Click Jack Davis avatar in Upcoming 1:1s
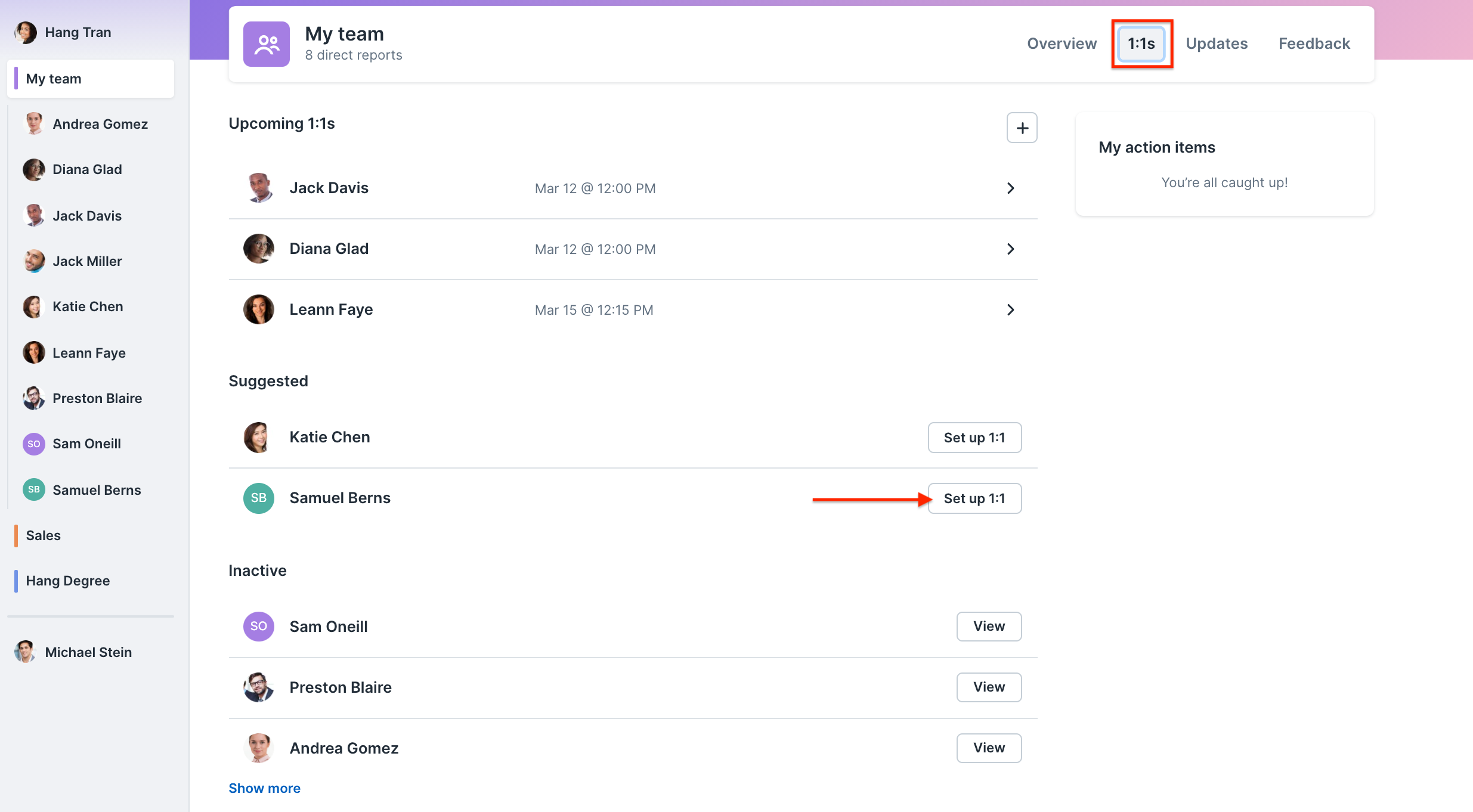 pos(259,188)
